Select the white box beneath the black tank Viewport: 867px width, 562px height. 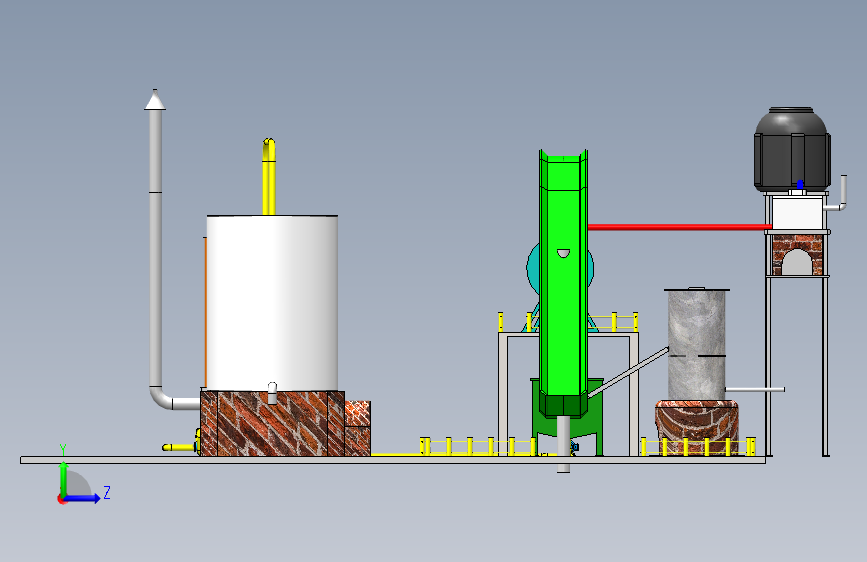pos(796,213)
